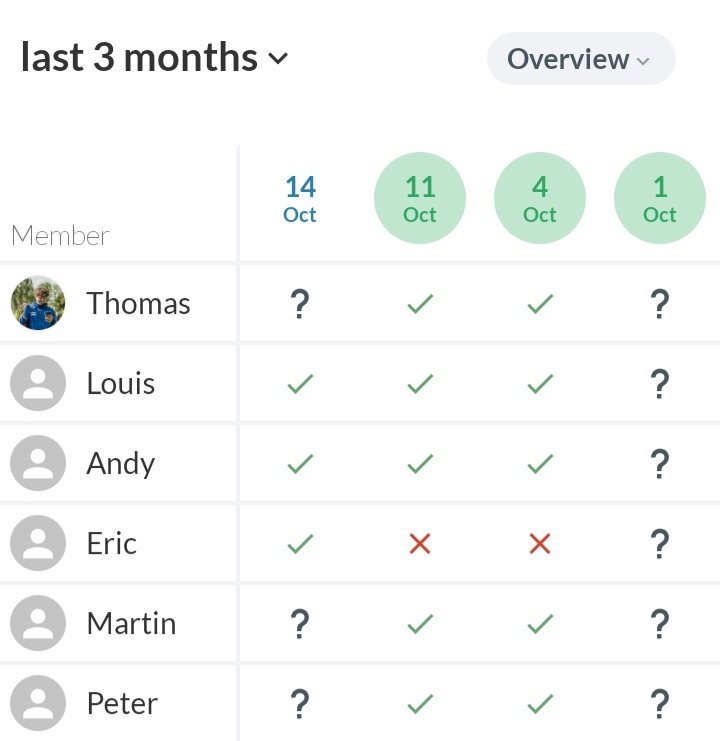Click Thomas's question mark for 14 Oct
Screen dimensions: 720x741
(299, 304)
